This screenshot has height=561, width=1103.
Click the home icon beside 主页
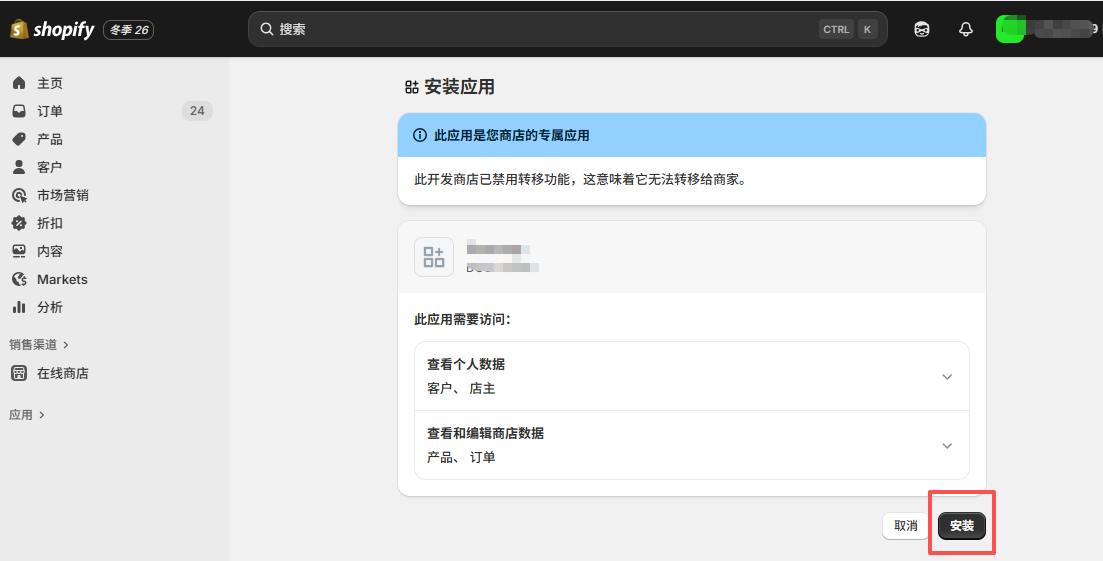(19, 83)
